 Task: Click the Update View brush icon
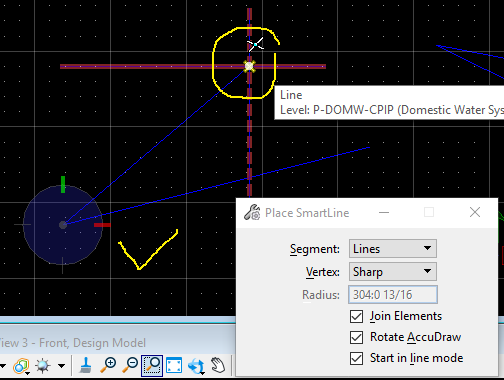[86, 365]
